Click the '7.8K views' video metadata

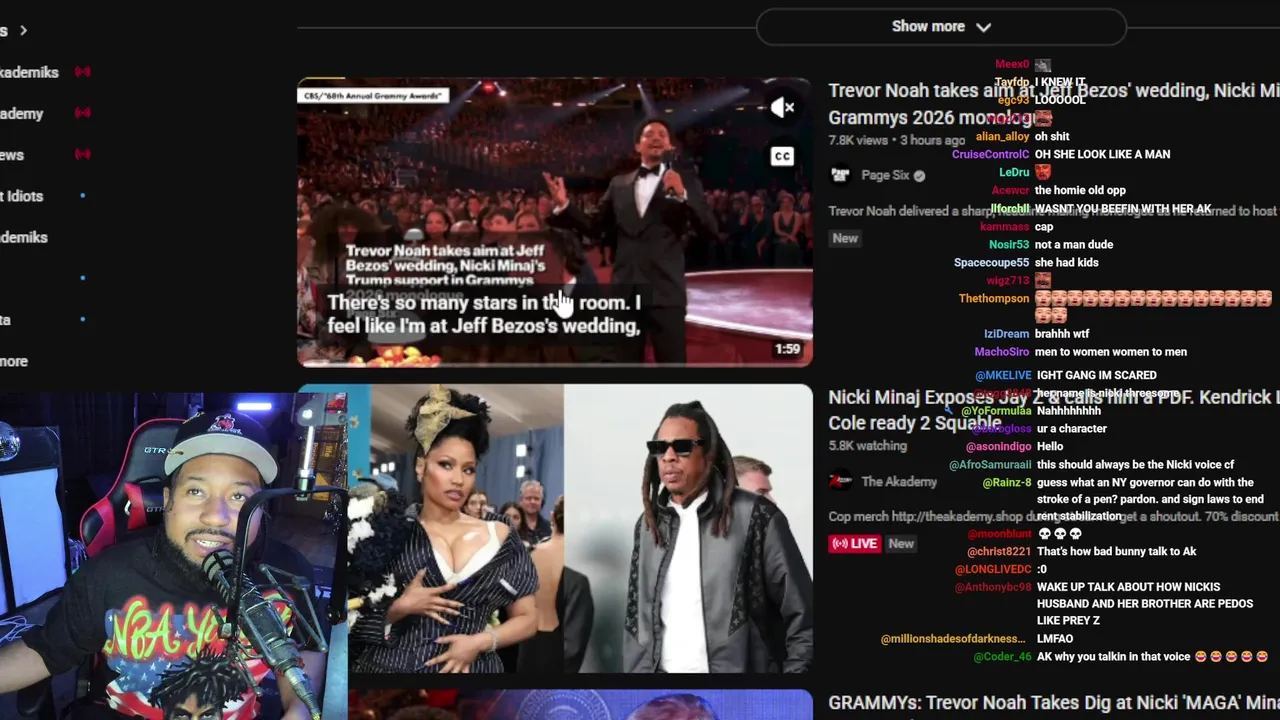pyautogui.click(x=858, y=141)
